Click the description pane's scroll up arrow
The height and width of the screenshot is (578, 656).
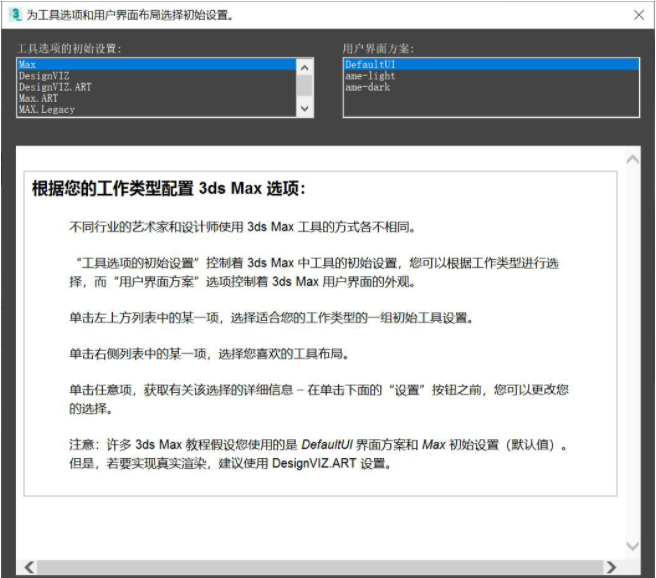(631, 159)
